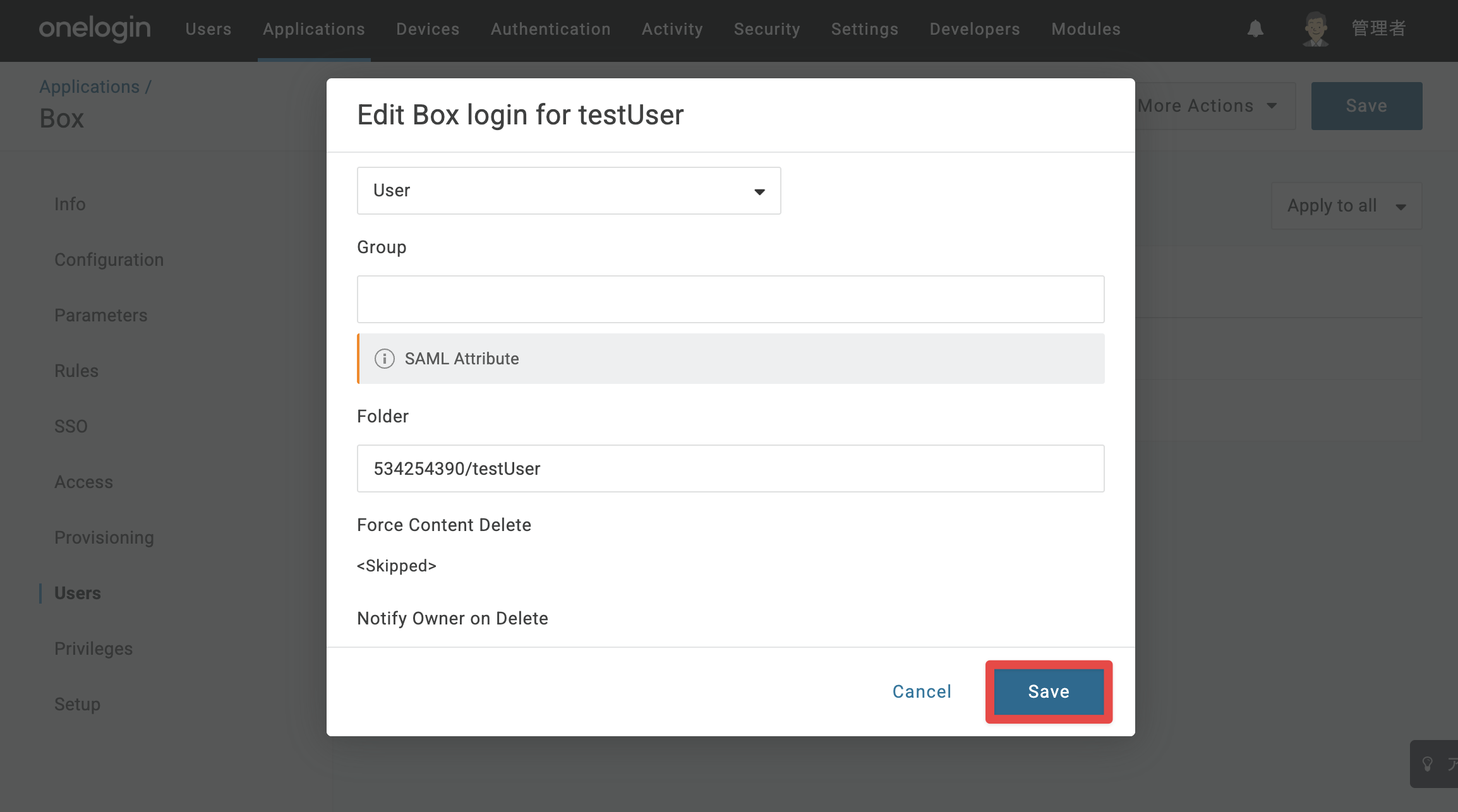Switch to the Setup tab

tap(78, 704)
